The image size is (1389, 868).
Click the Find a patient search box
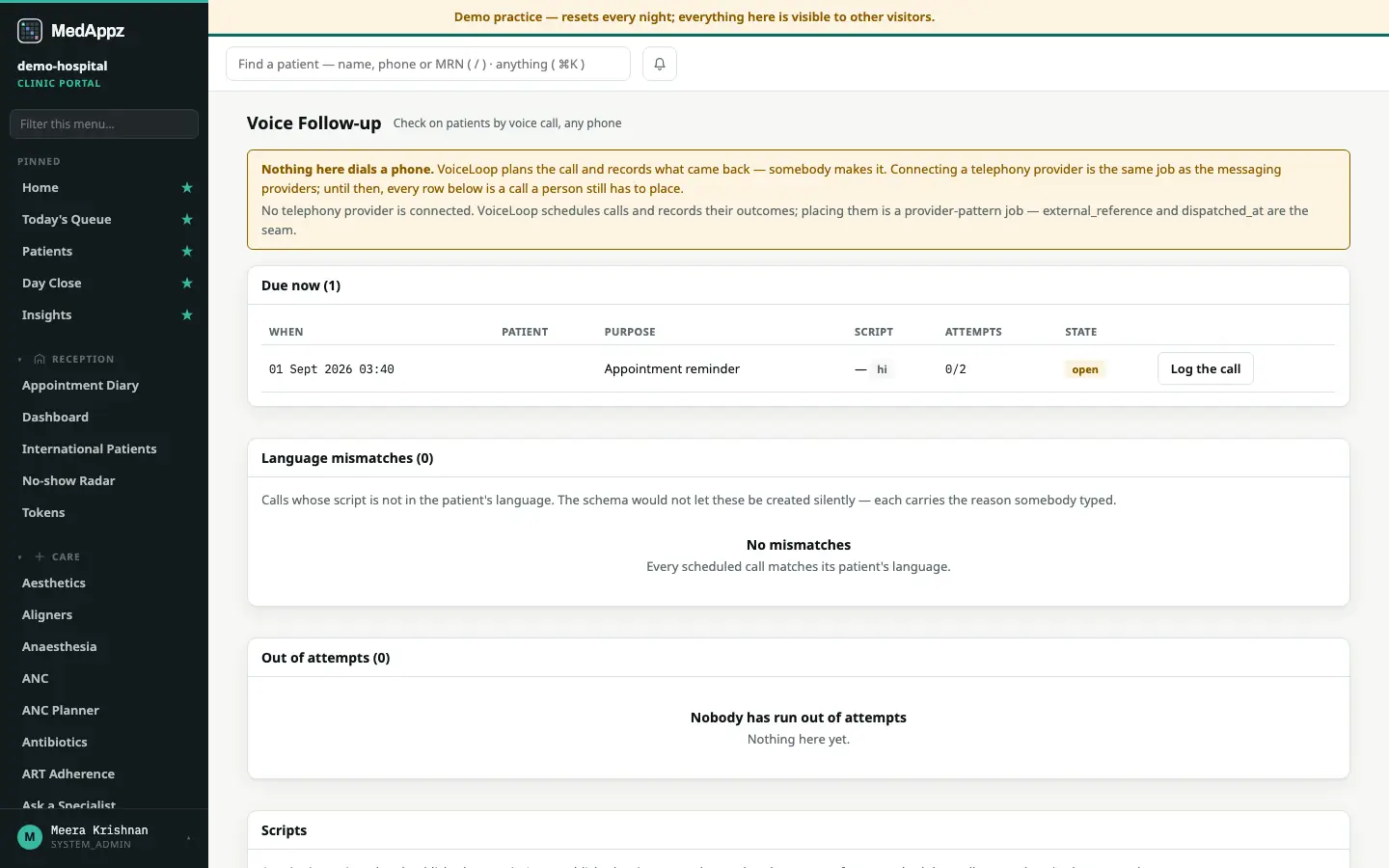click(428, 64)
